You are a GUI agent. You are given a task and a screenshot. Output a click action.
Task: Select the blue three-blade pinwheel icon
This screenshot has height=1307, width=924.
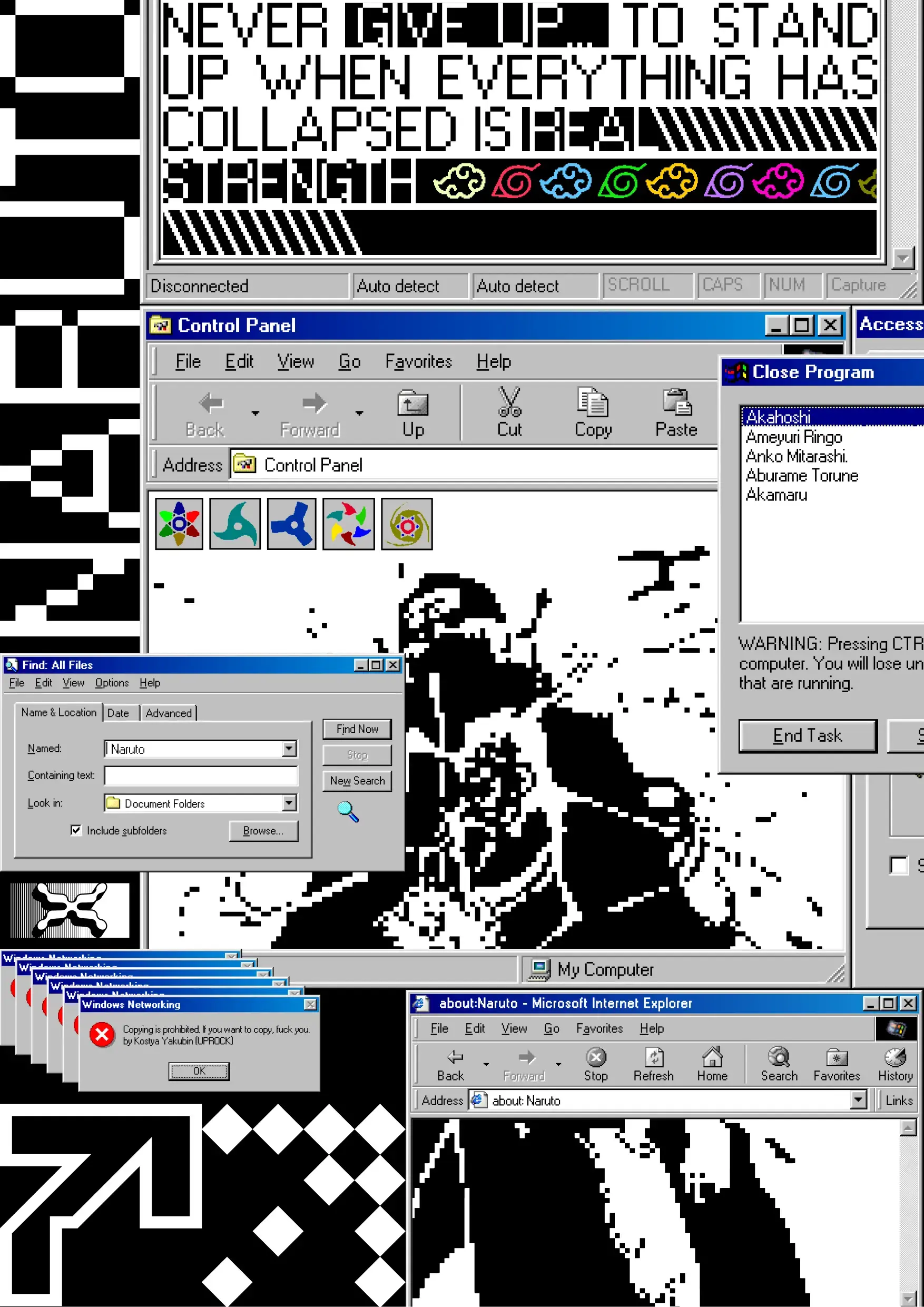[291, 524]
